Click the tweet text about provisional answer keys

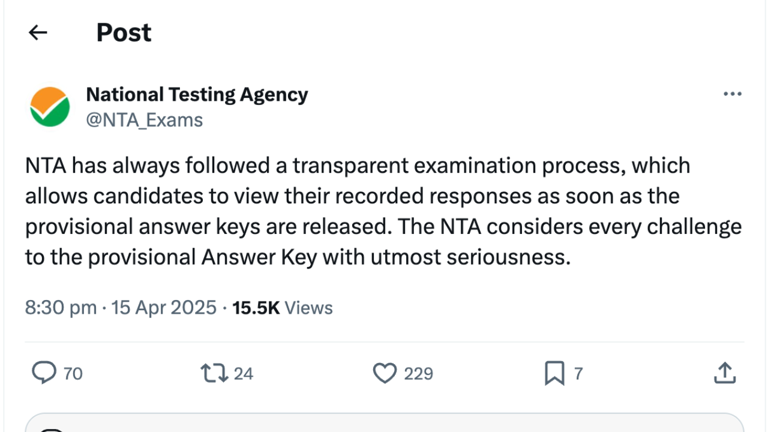383,211
